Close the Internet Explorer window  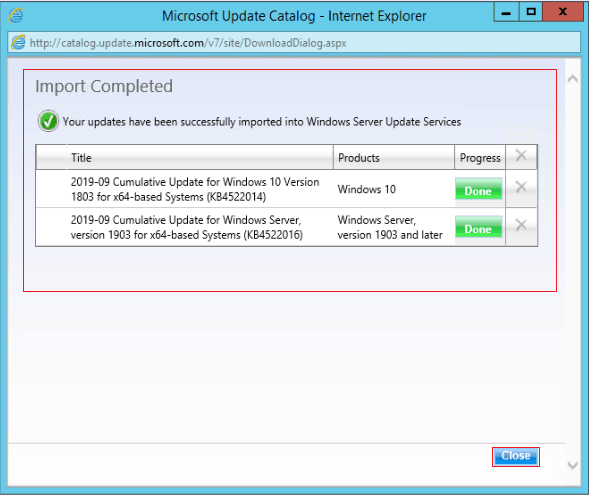(562, 12)
